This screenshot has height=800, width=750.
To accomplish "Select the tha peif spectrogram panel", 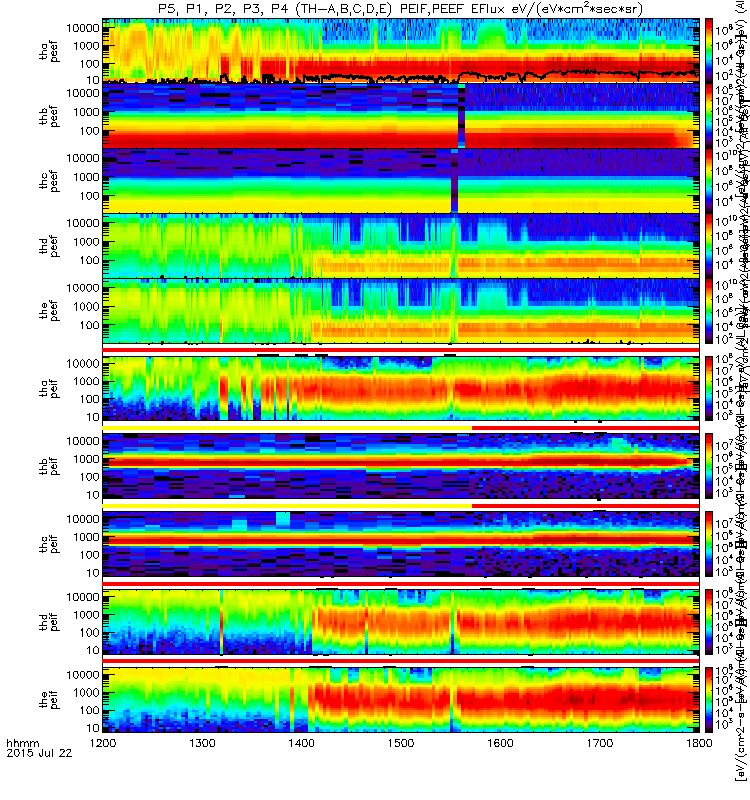I will click(401, 388).
